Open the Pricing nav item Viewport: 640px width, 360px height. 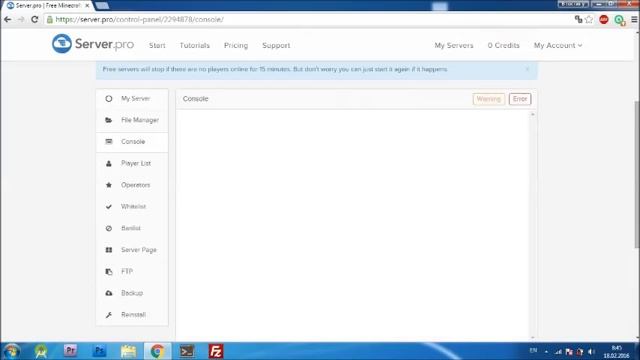(x=236, y=45)
